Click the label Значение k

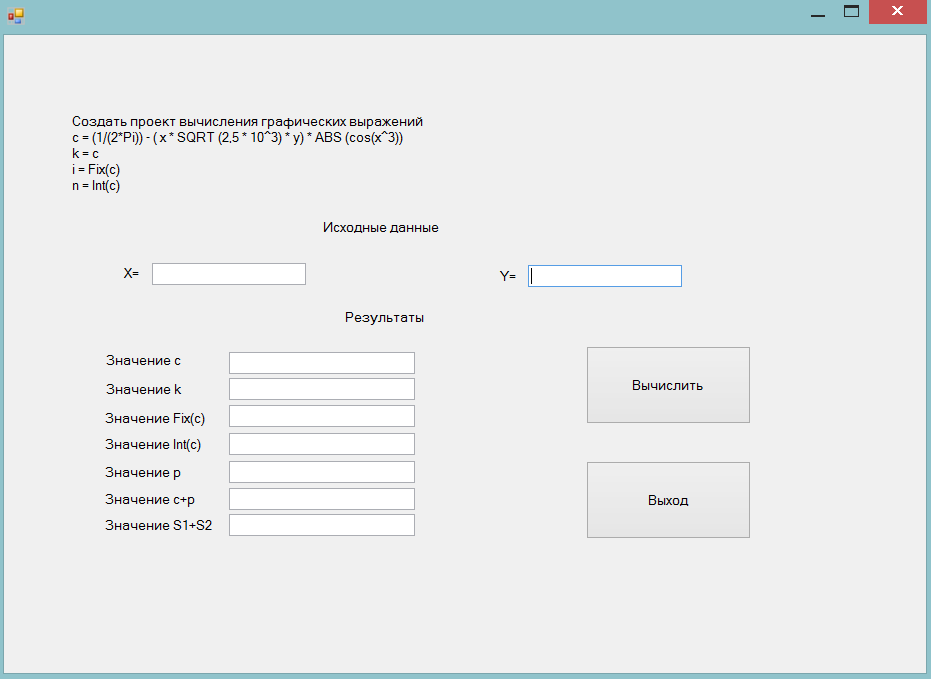tap(143, 389)
